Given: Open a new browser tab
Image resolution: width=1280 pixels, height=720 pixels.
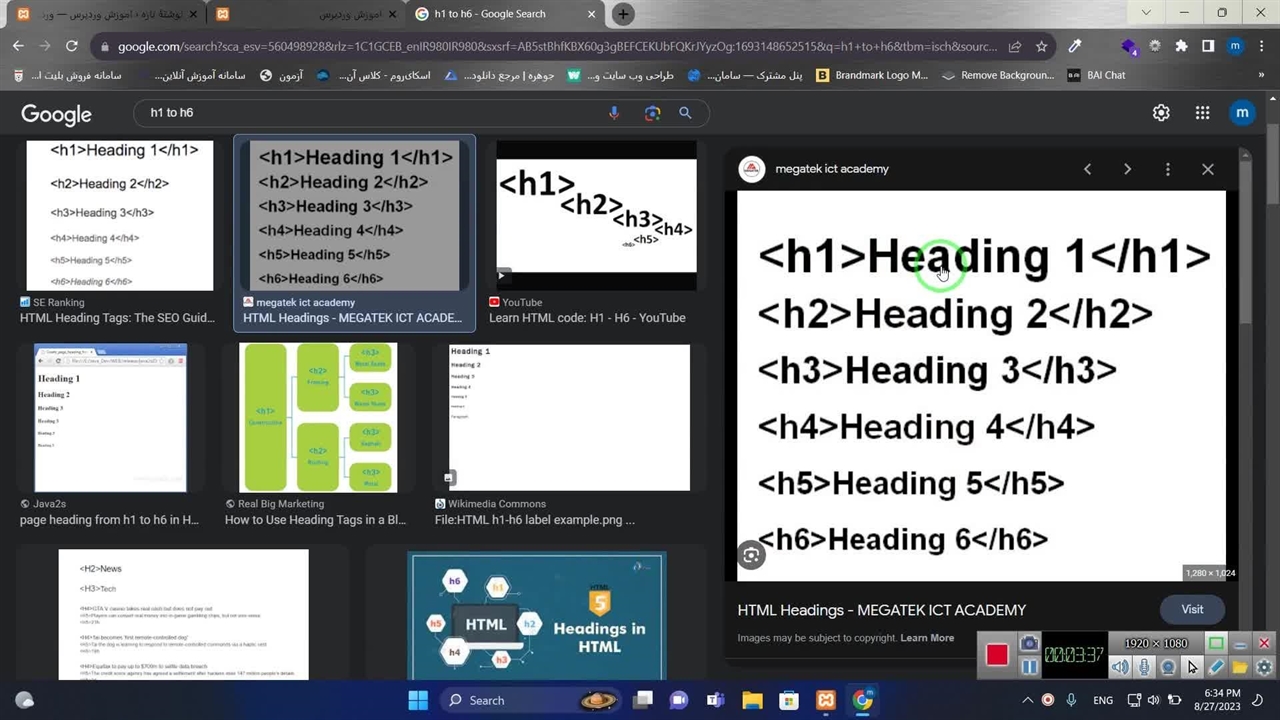Looking at the screenshot, I should coord(623,14).
